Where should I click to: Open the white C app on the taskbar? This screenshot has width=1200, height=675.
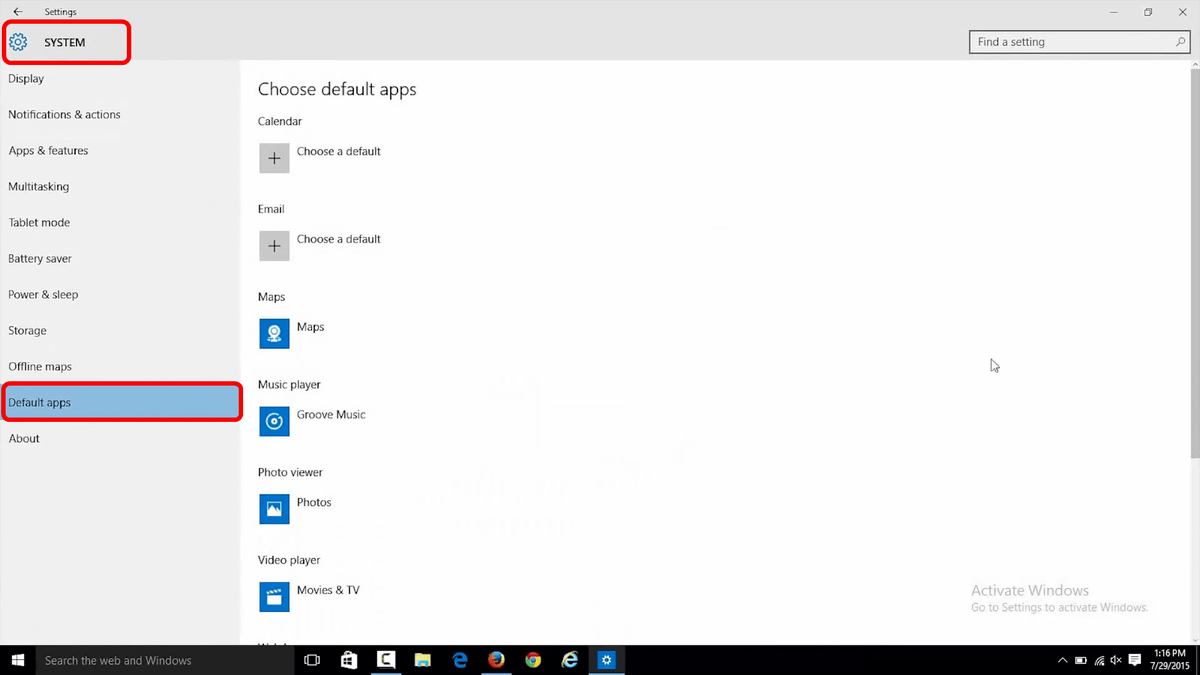click(x=386, y=660)
